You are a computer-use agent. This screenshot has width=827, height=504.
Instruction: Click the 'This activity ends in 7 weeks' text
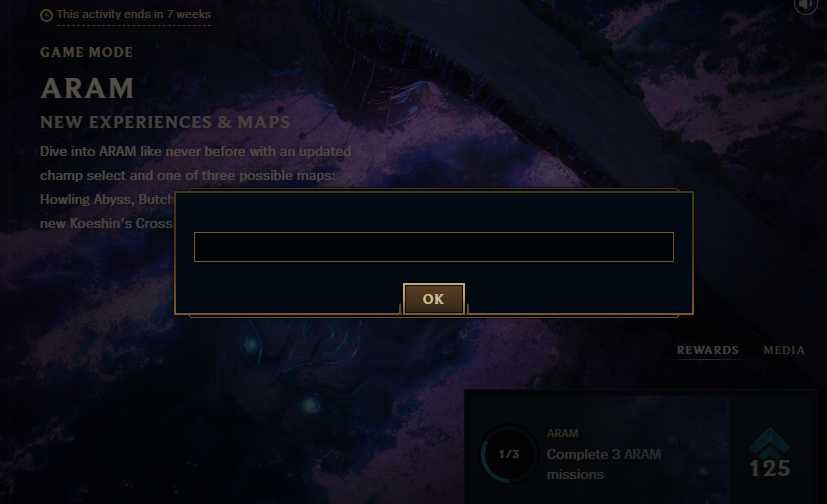point(133,14)
